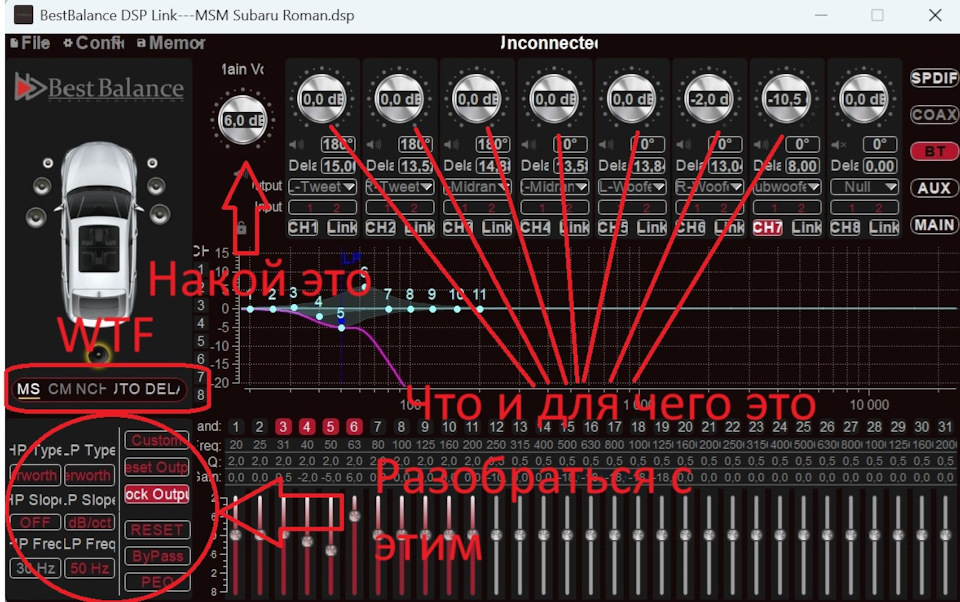The height and width of the screenshot is (602, 960).
Task: Click the Best Balance logo
Action: [x=99, y=88]
